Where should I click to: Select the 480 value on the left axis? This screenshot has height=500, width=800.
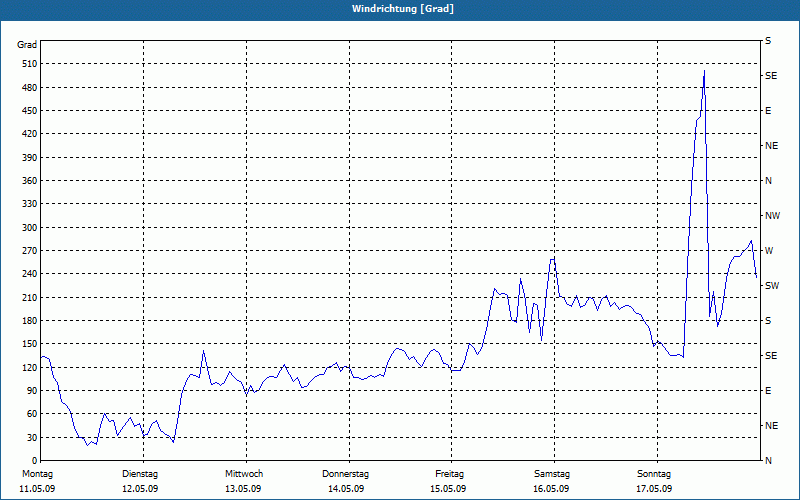point(30,88)
